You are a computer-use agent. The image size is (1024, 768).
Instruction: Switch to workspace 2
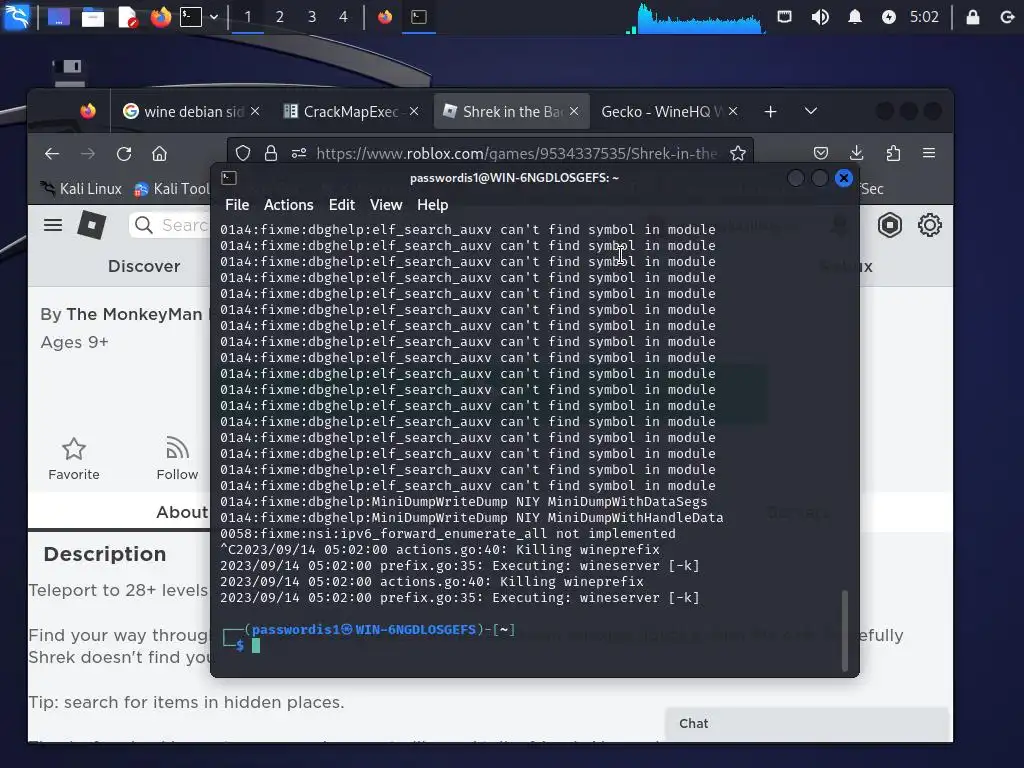click(280, 17)
